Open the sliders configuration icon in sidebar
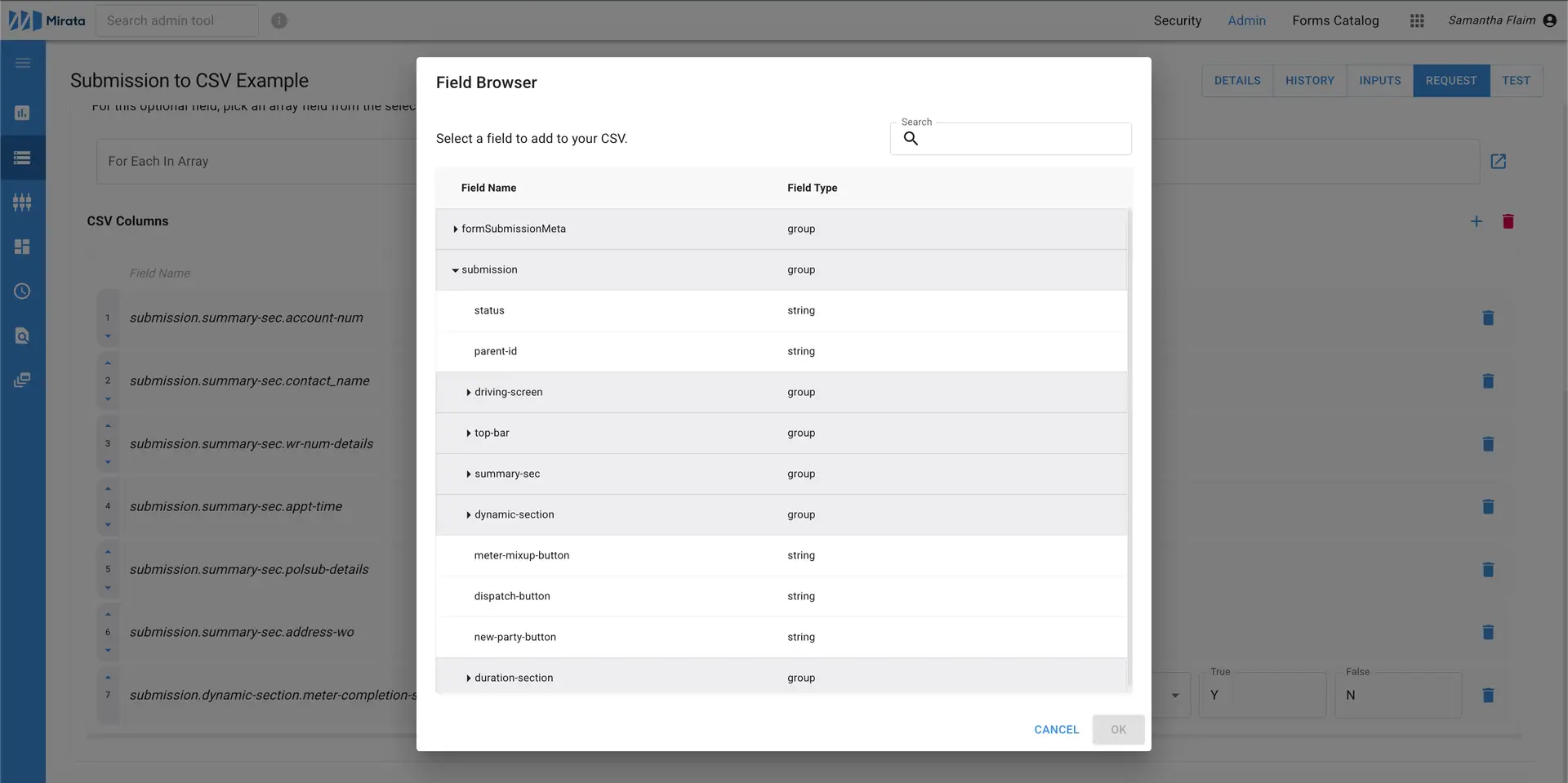Screen dimensions: 1568x783 pyautogui.click(x=23, y=202)
